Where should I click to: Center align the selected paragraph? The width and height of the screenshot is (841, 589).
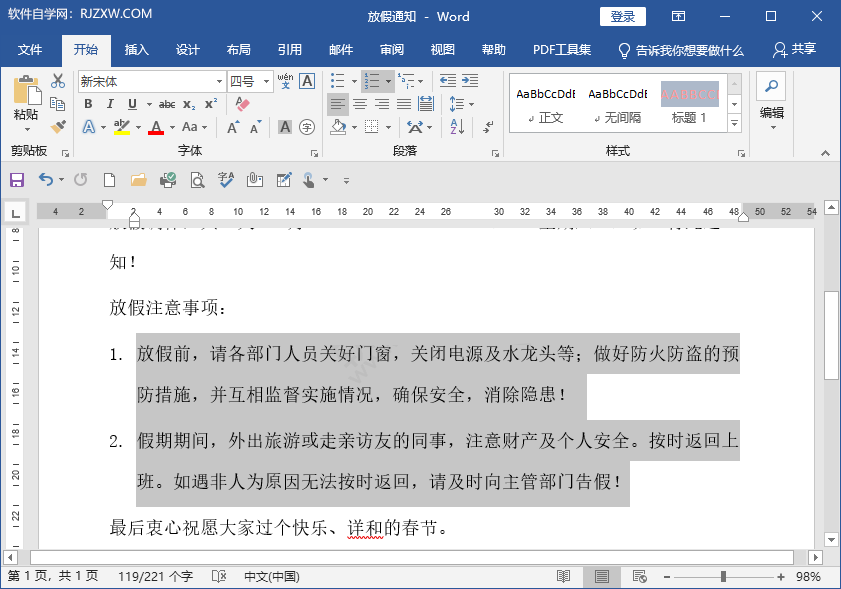pos(360,103)
